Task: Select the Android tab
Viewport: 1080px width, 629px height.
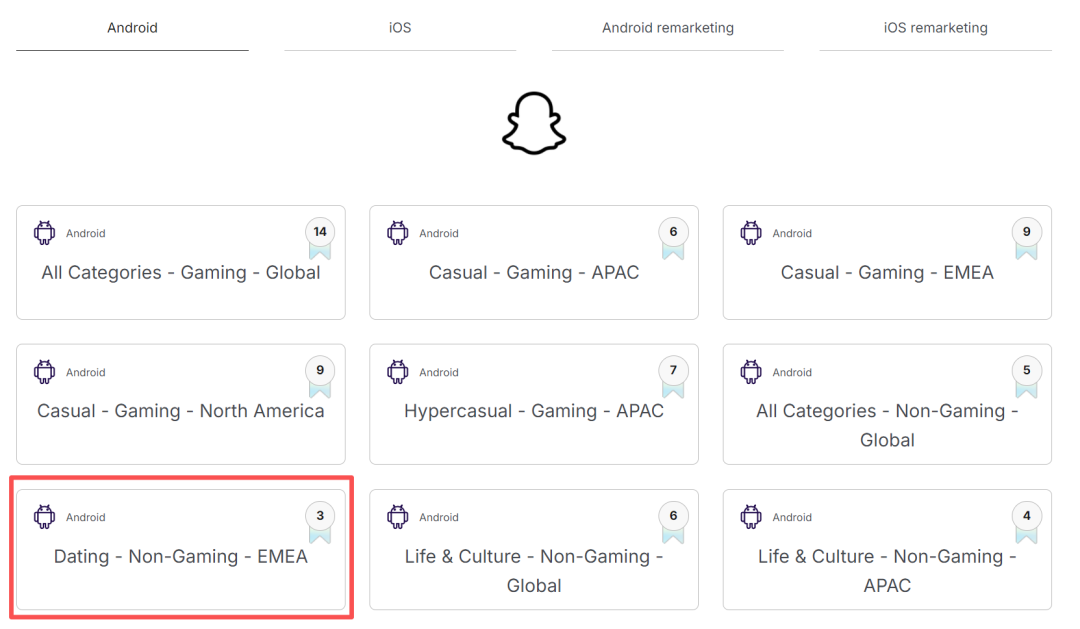Action: click(132, 28)
